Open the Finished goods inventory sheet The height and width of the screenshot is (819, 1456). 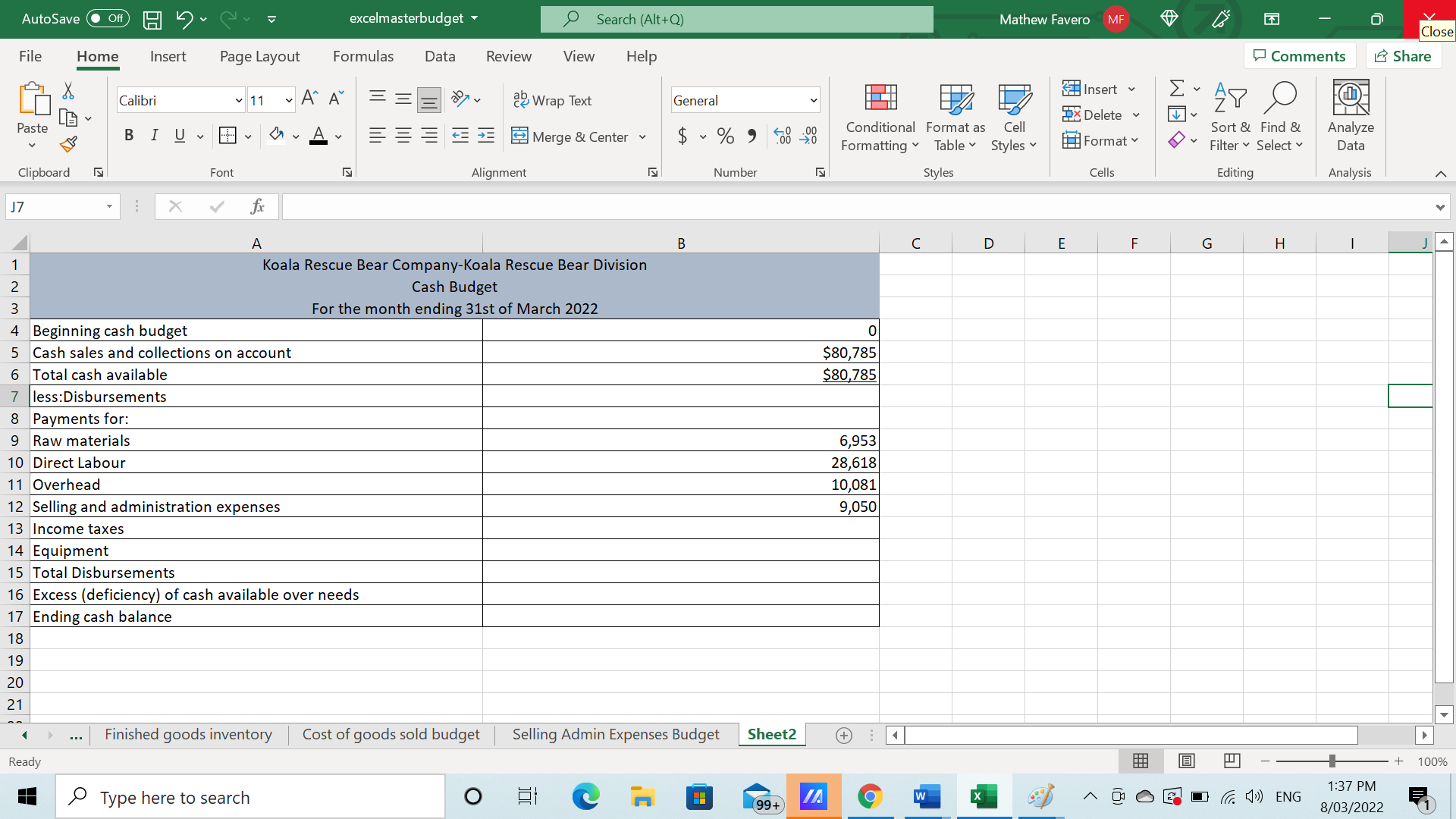(x=188, y=734)
